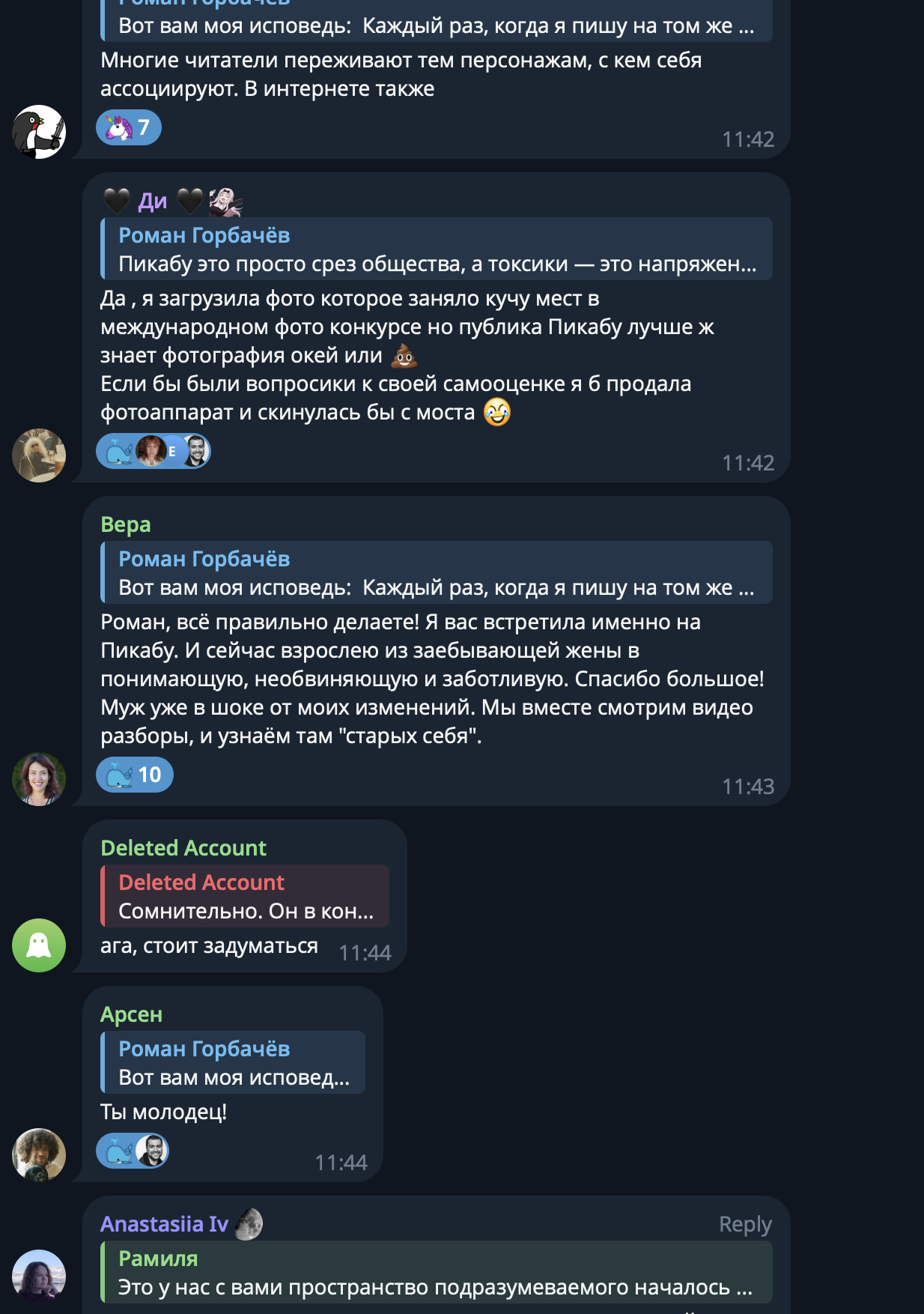Screen dimensions: 924x1314
Task: Jump to quoted red Deleted Account reply
Action: point(245,896)
